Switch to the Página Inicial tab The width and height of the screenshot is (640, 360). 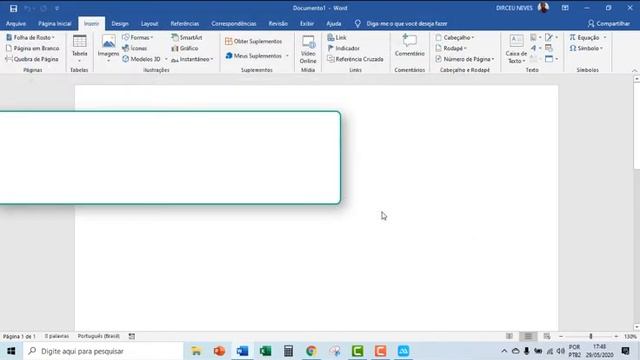[x=55, y=24]
